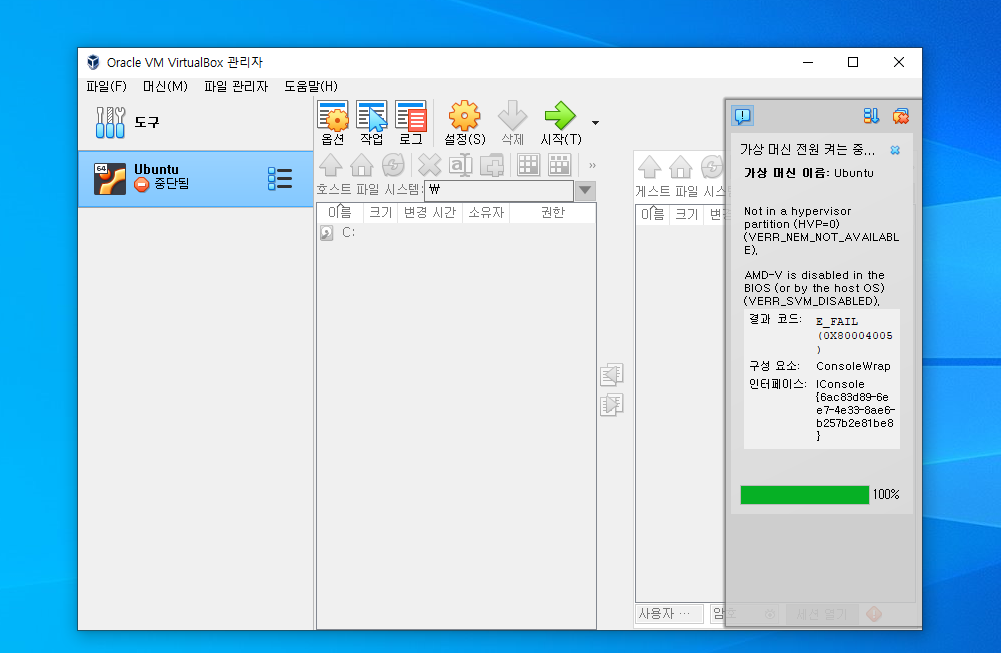Image resolution: width=1001 pixels, height=653 pixels.
Task: Toggle notification order sort icon
Action: (x=871, y=116)
